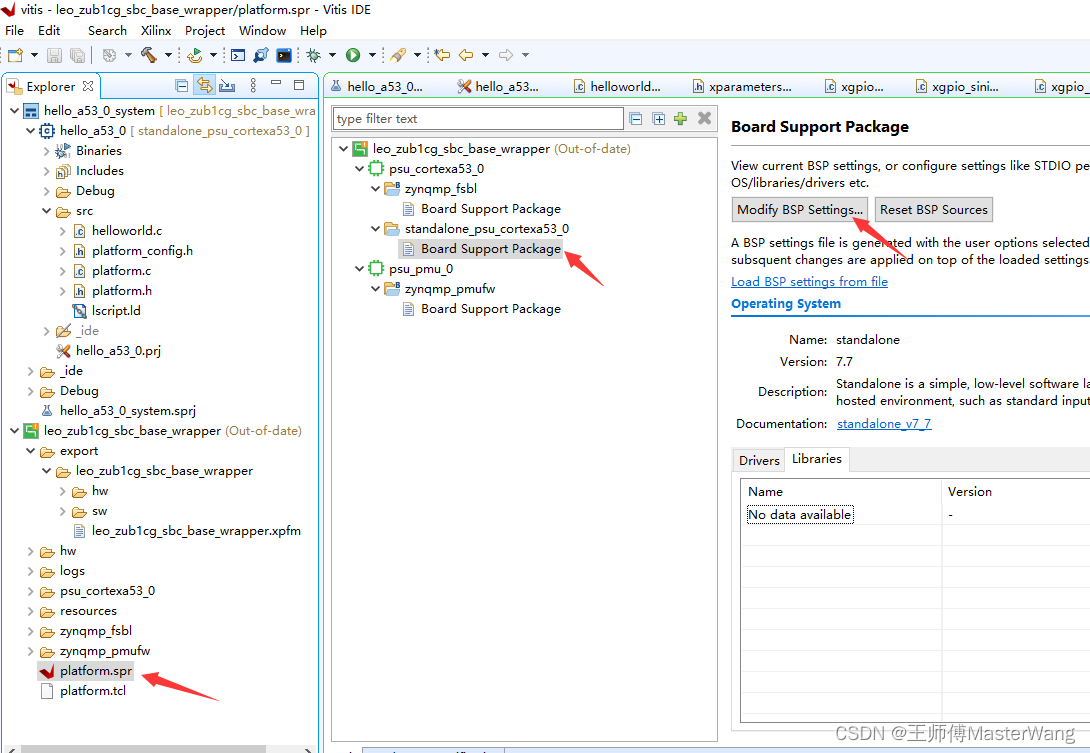
Task: Select the Libraries tab
Action: click(817, 459)
